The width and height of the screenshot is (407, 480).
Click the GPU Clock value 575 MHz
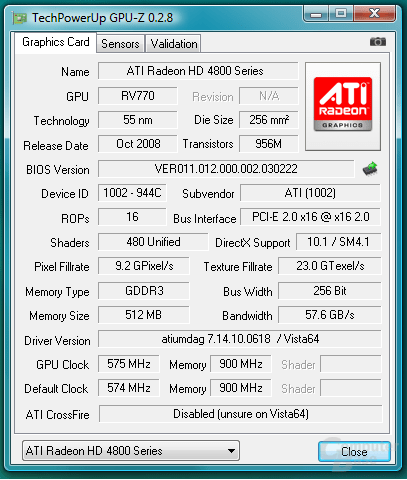click(x=129, y=364)
